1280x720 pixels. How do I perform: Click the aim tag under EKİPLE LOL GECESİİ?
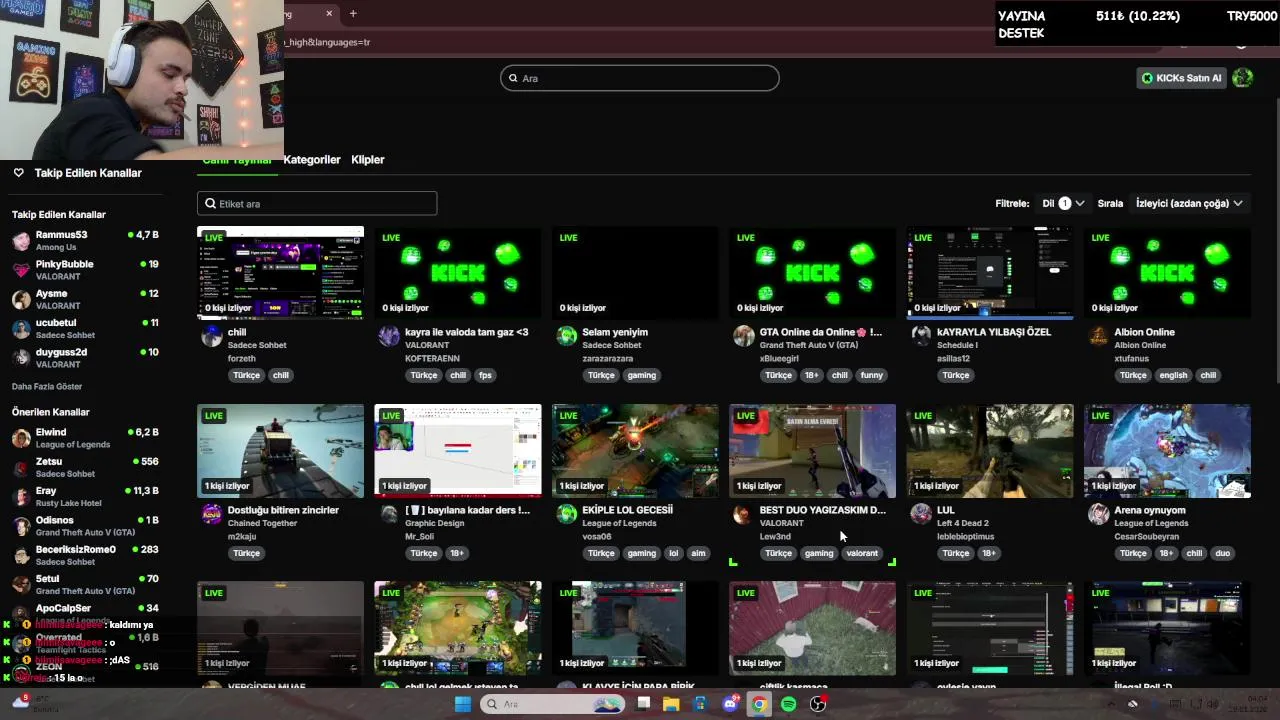[698, 553]
